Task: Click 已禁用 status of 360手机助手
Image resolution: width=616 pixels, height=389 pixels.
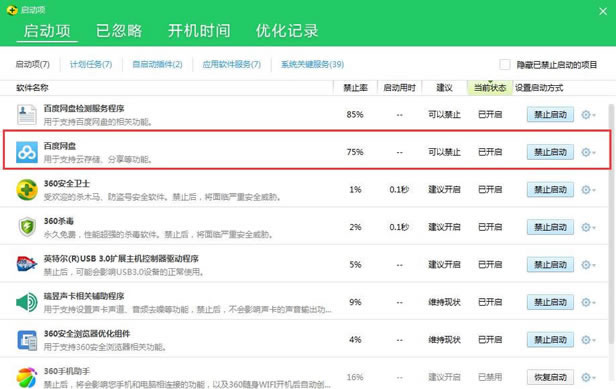Action: pyautogui.click(x=490, y=377)
